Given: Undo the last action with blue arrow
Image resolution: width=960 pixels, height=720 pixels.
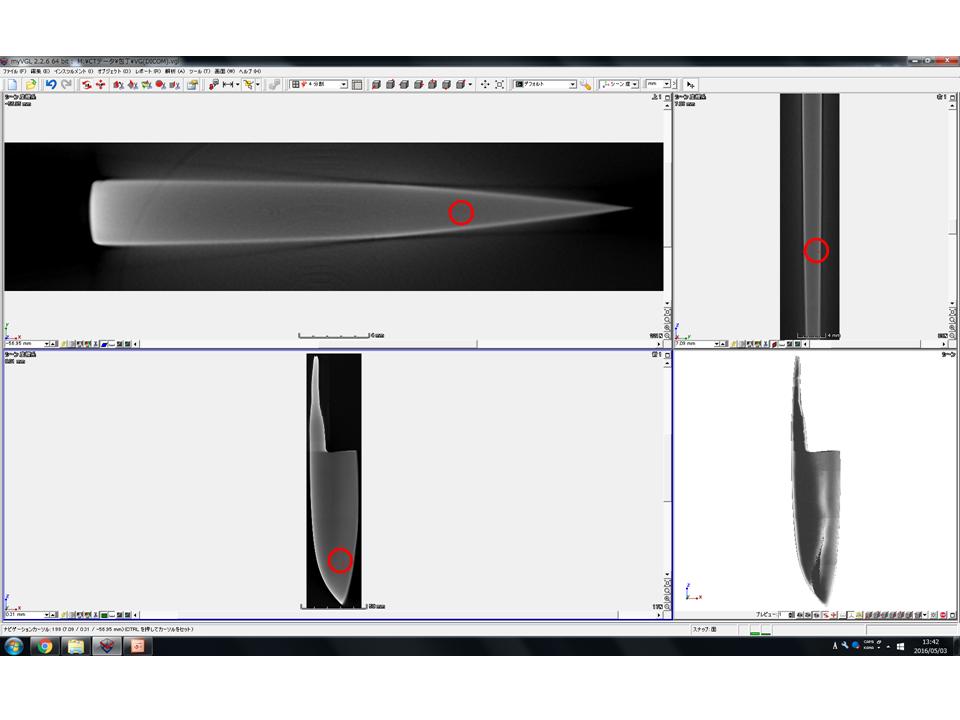Looking at the screenshot, I should (x=50, y=85).
